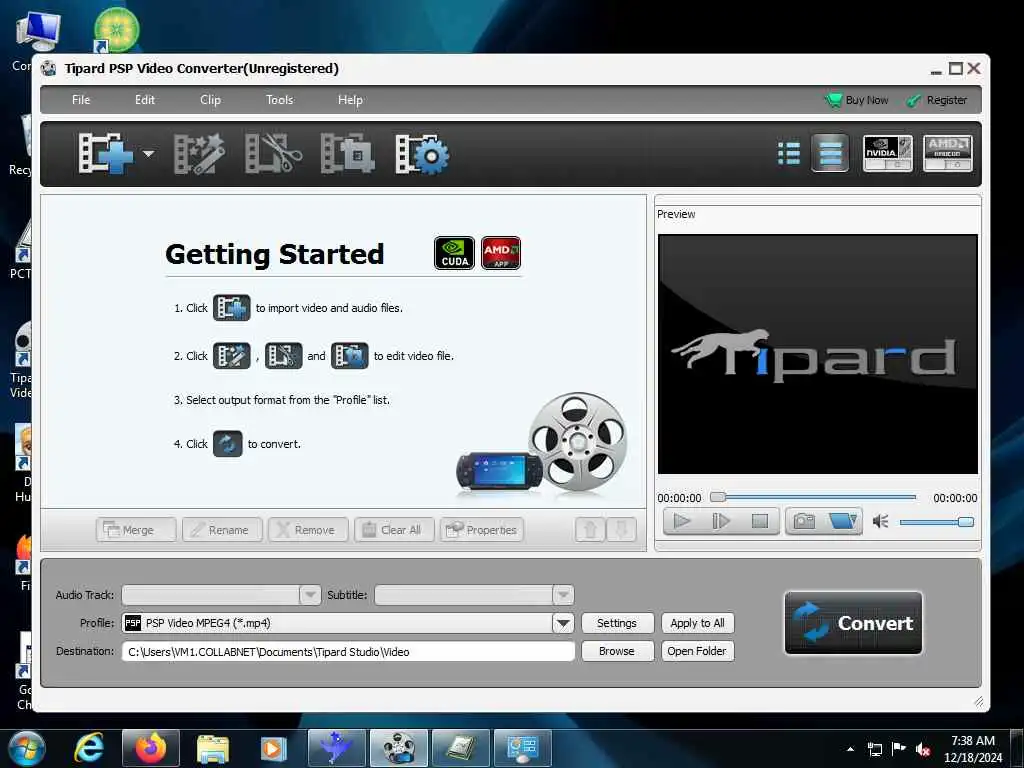Open the Help menu
The height and width of the screenshot is (768, 1024).
click(x=350, y=100)
